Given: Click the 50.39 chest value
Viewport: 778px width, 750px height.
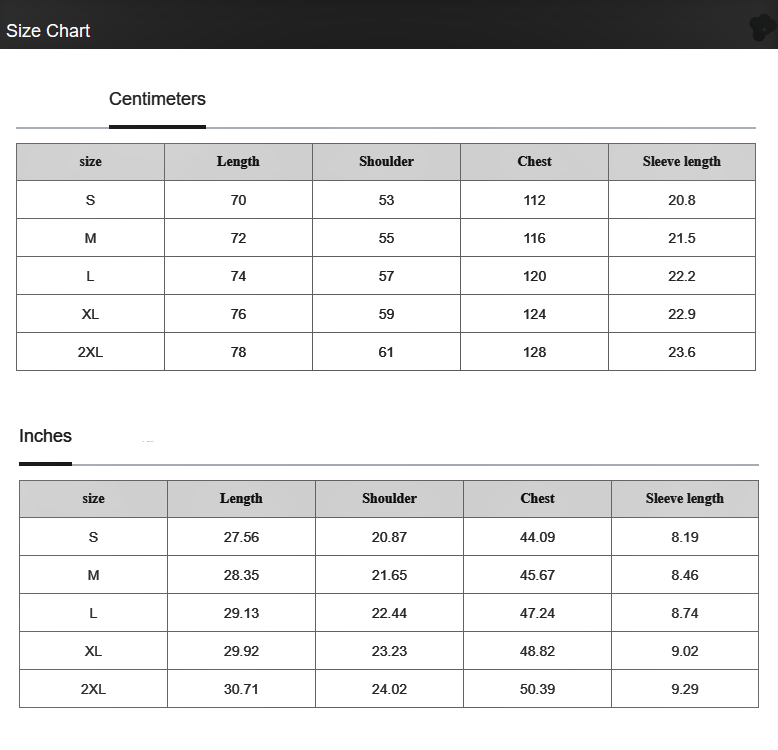Looking at the screenshot, I should click(537, 689).
